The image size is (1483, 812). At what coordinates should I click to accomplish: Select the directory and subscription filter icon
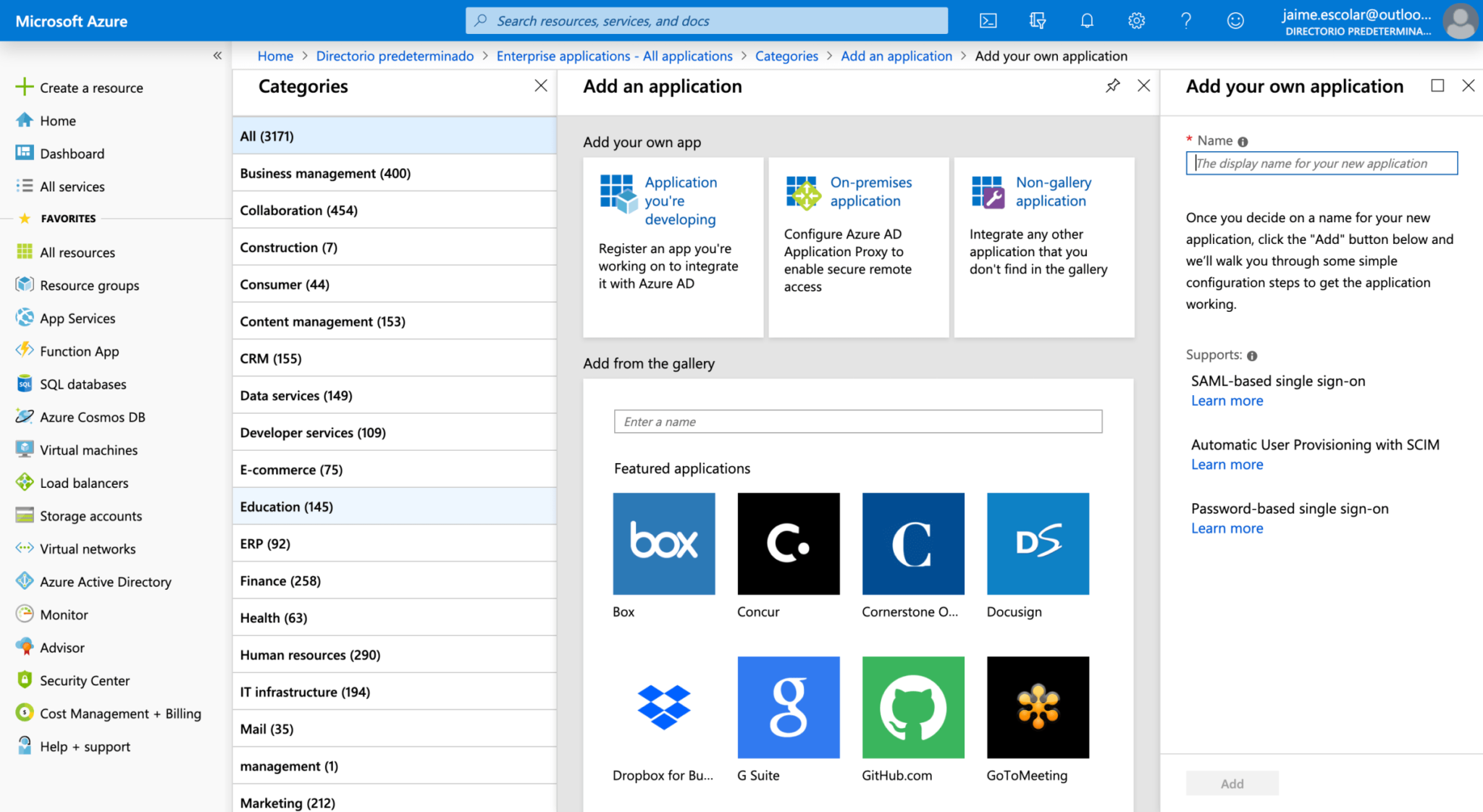1037,20
